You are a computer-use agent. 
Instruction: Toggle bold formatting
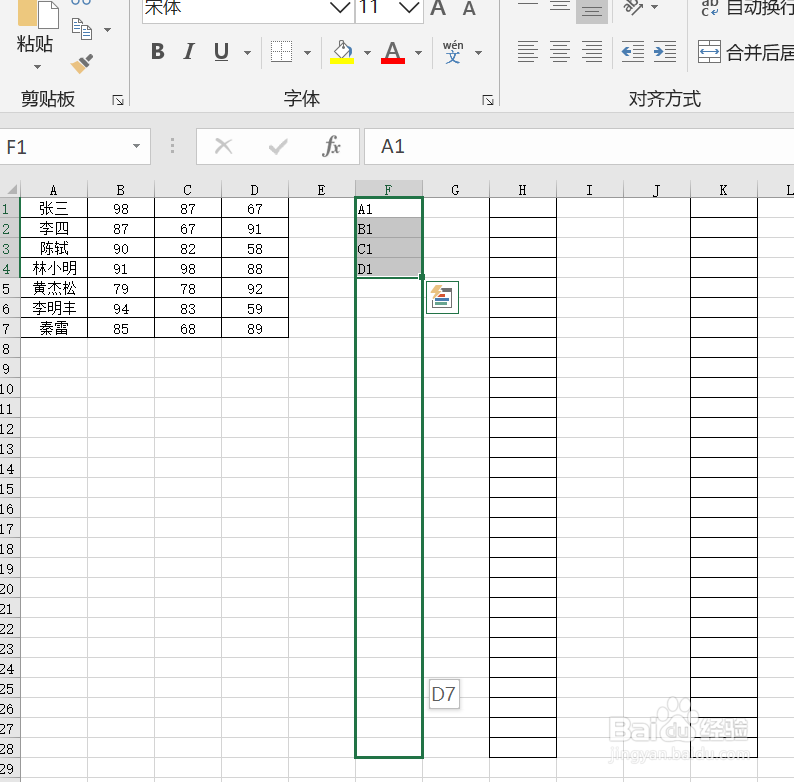[157, 52]
